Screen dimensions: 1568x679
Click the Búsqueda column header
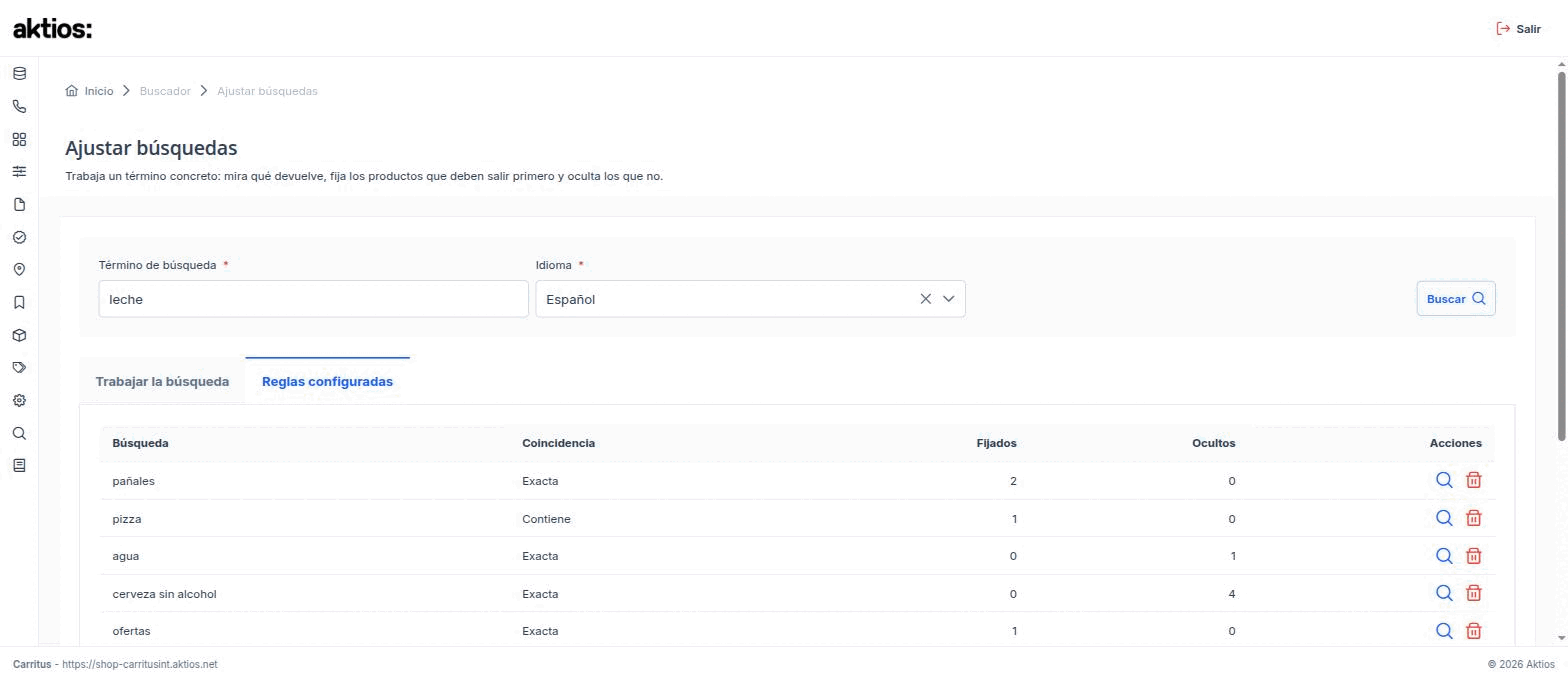140,443
